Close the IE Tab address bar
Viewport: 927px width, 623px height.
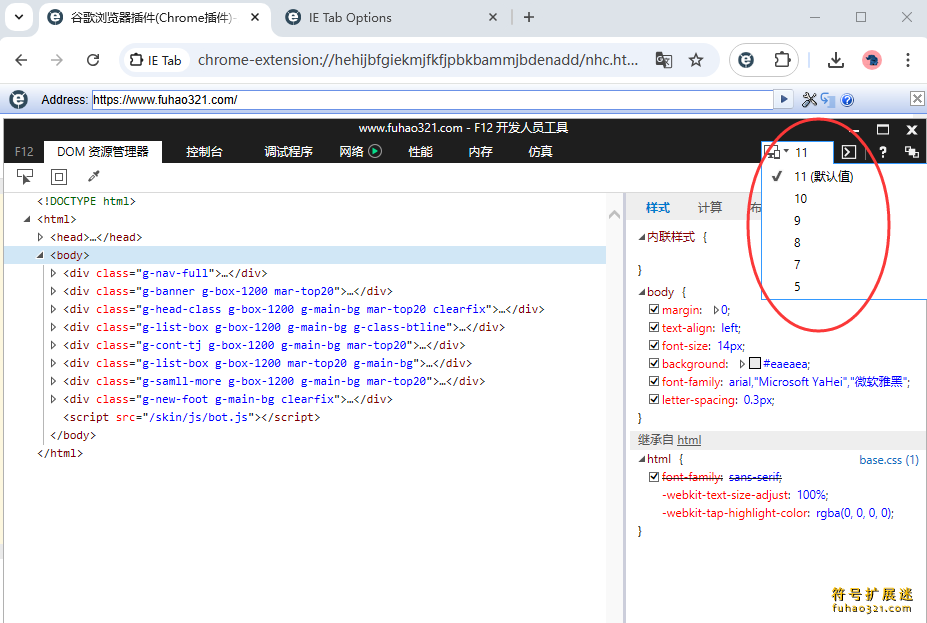(x=917, y=99)
